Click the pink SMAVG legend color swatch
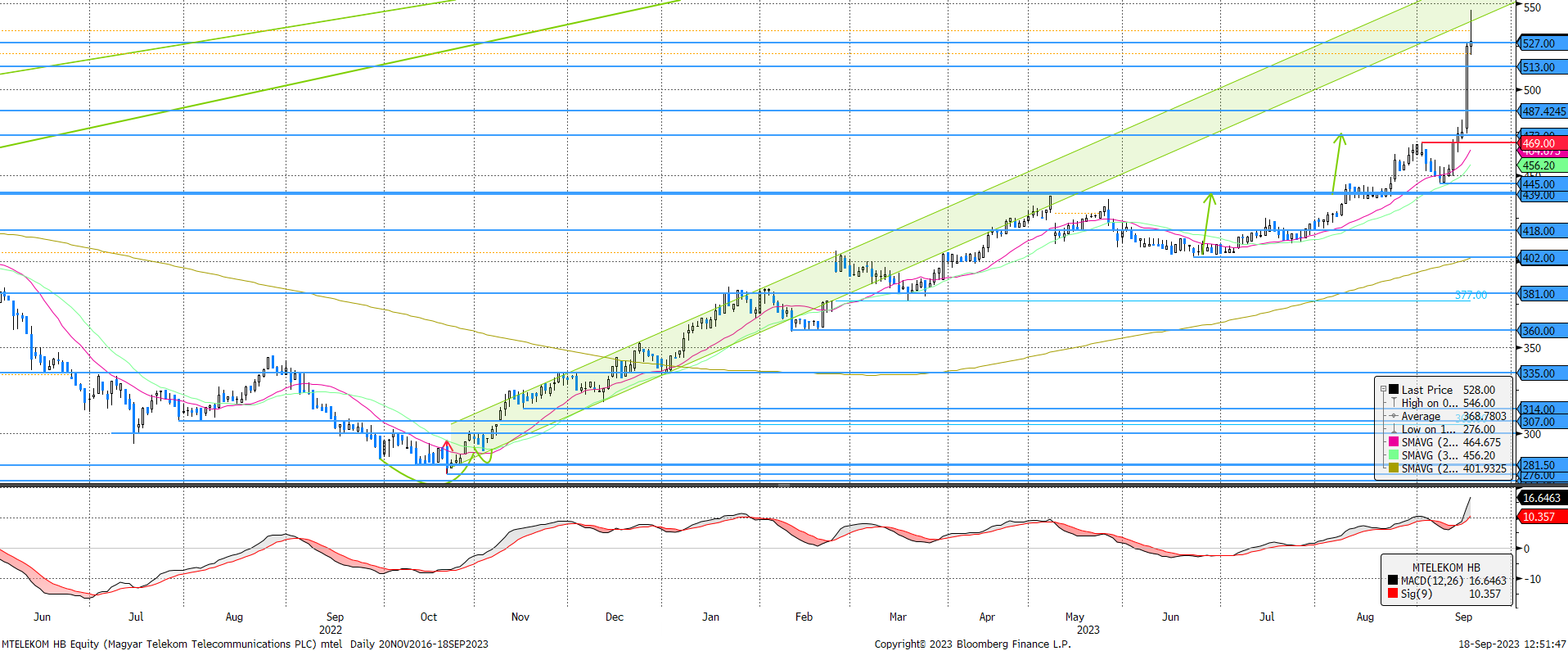1568x651 pixels. [1394, 442]
